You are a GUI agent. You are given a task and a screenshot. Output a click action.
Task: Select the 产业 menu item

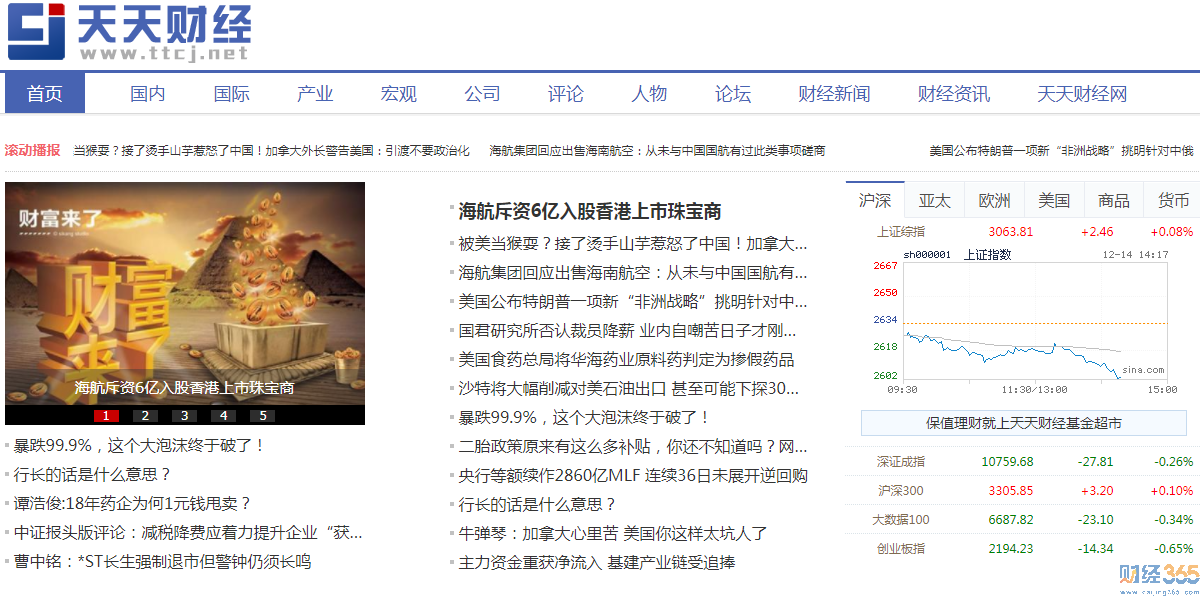coord(315,94)
